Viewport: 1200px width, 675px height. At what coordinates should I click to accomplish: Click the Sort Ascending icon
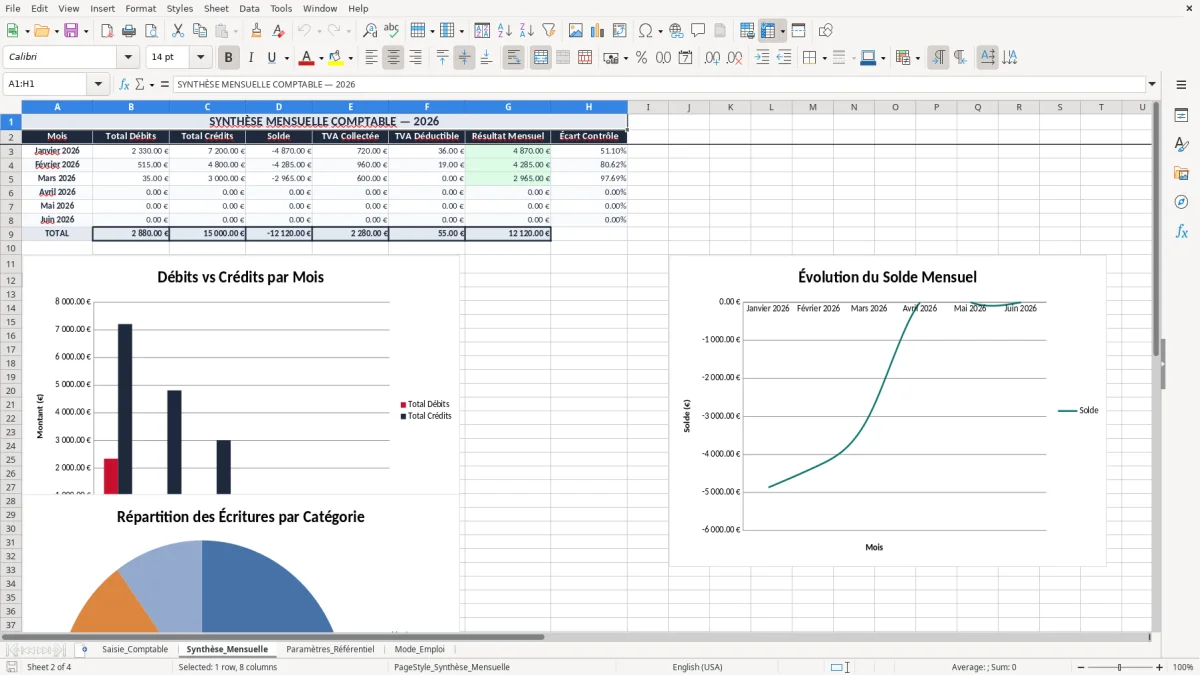[504, 31]
